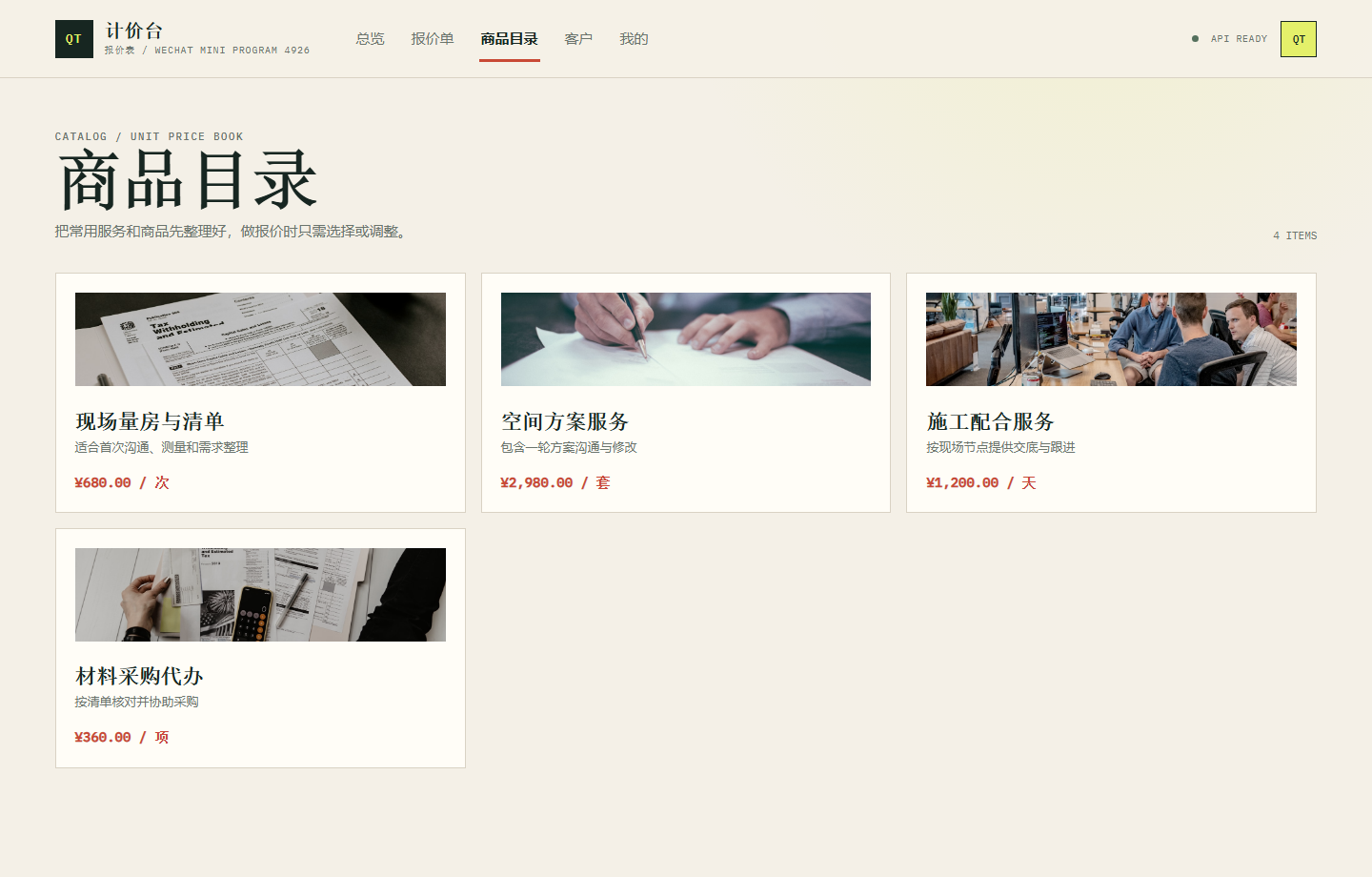Open the 报价单 tab
1372x877 pixels.
tap(433, 39)
